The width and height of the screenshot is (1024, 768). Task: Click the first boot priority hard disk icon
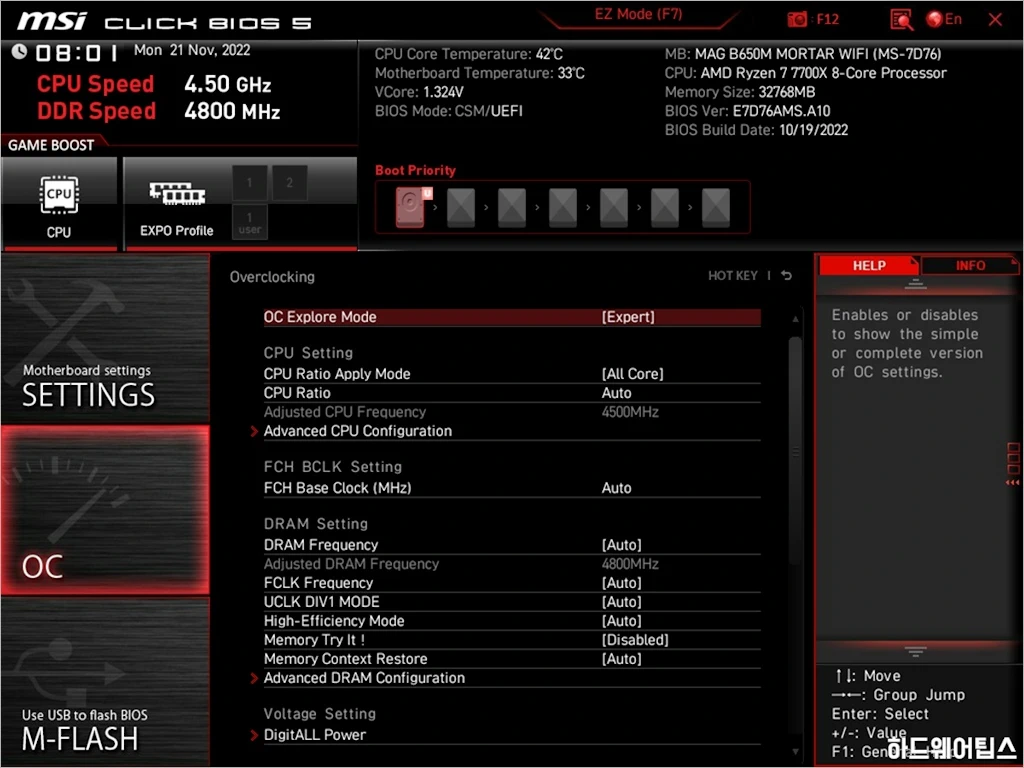coord(411,207)
